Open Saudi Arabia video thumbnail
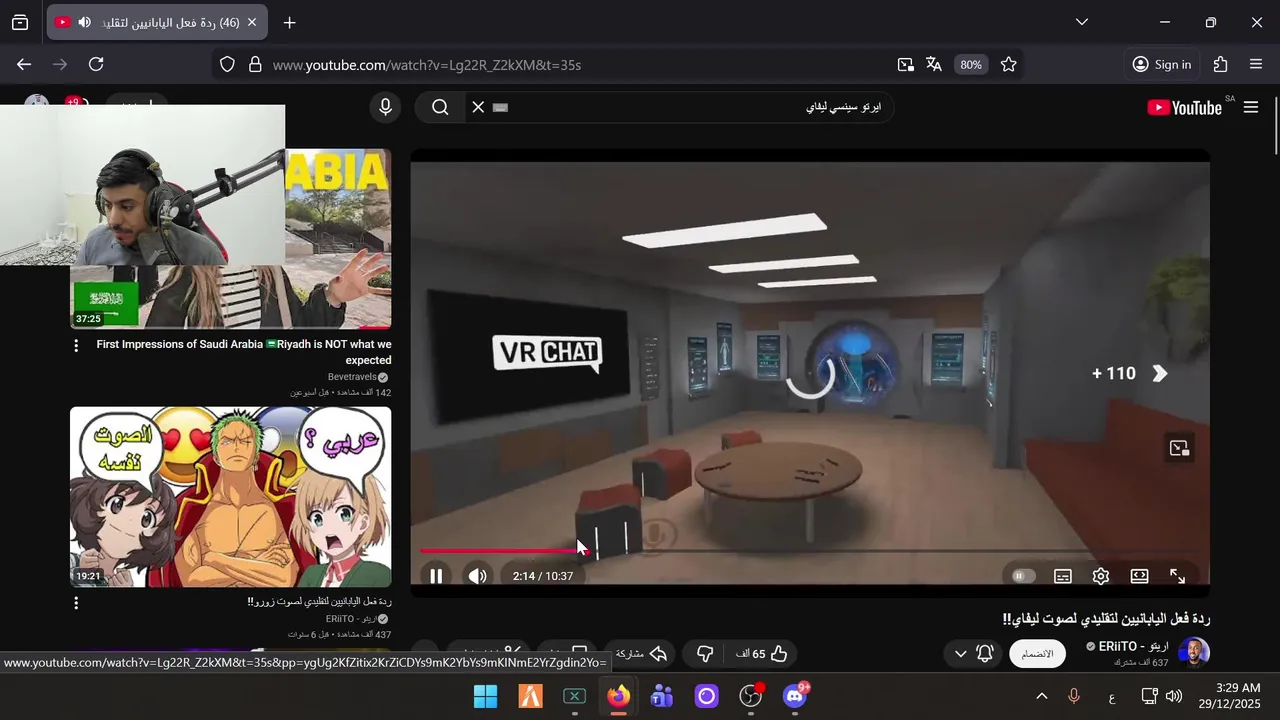This screenshot has width=1280, height=720. tap(230, 239)
